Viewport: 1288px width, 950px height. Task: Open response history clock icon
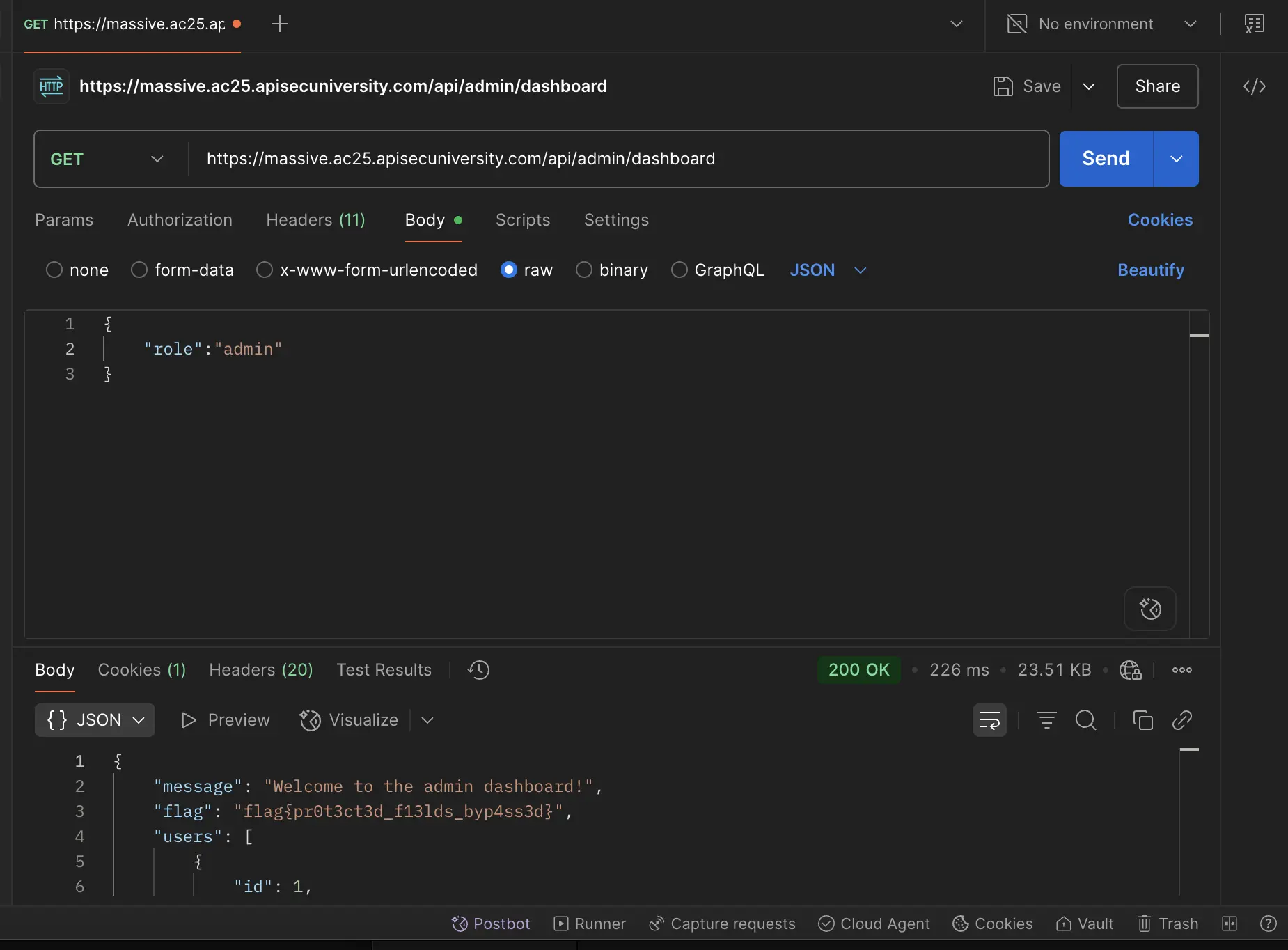(x=479, y=670)
